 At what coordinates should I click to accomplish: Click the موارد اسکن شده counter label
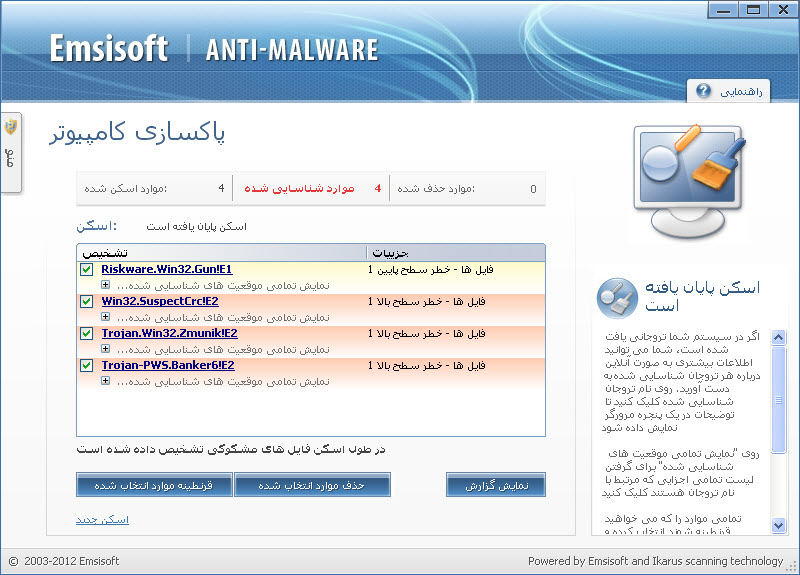pos(126,189)
